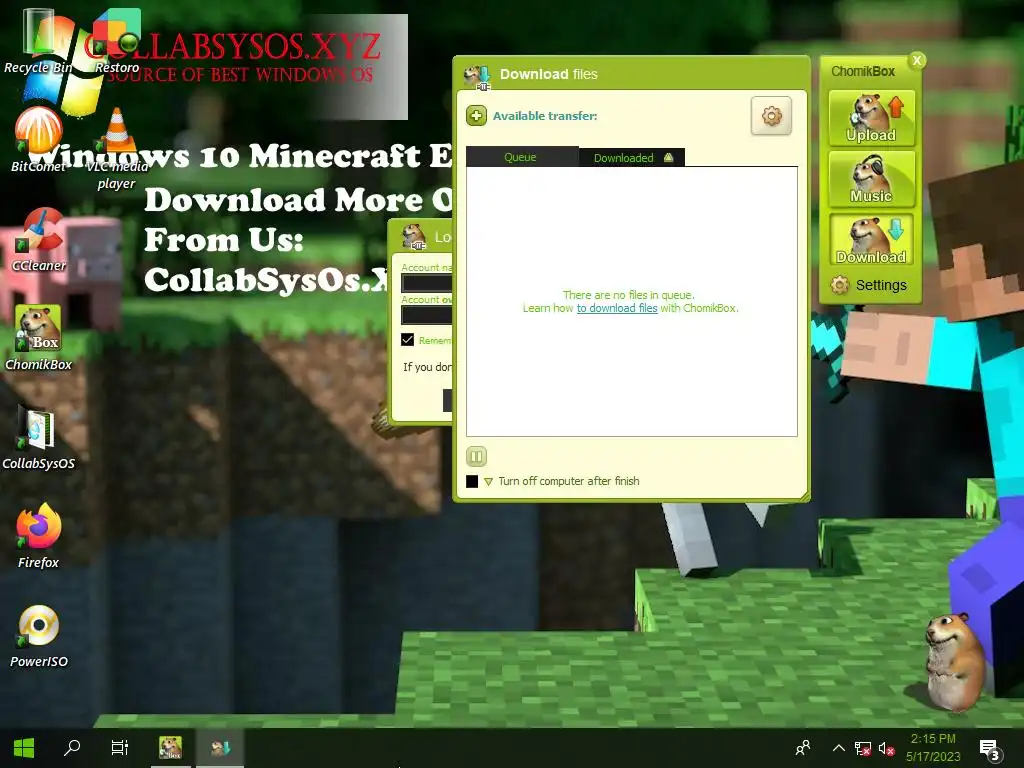Image resolution: width=1024 pixels, height=768 pixels.
Task: Toggle the Remember checkbox in login window
Action: pos(408,340)
